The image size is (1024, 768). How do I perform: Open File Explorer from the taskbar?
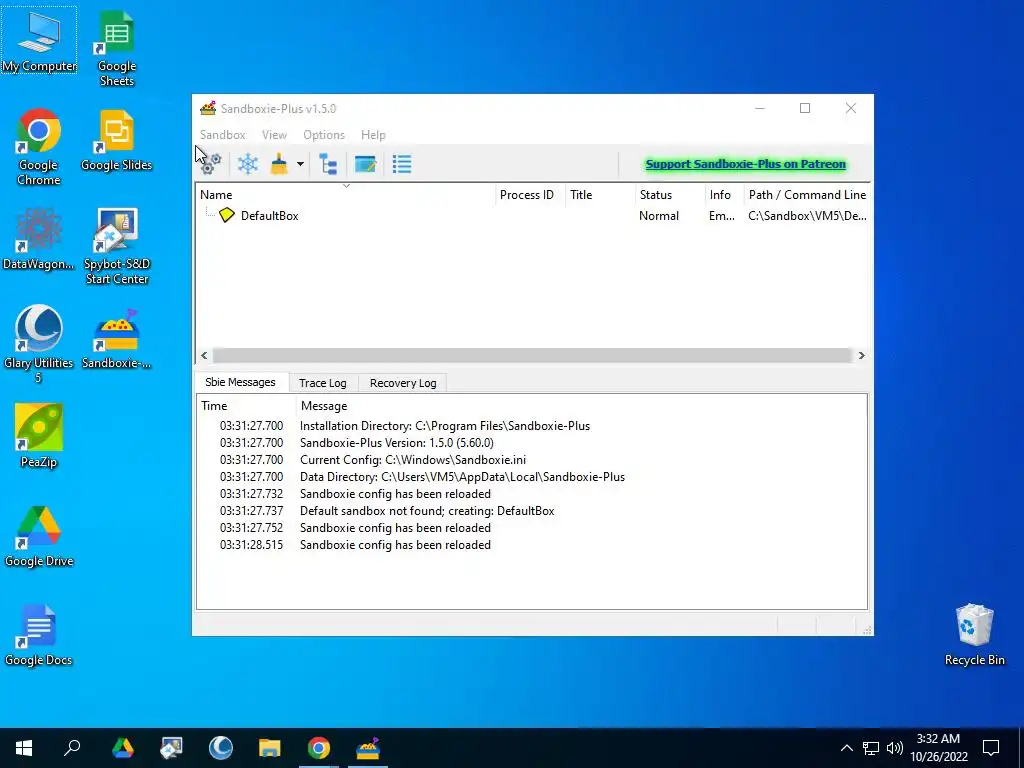click(269, 747)
